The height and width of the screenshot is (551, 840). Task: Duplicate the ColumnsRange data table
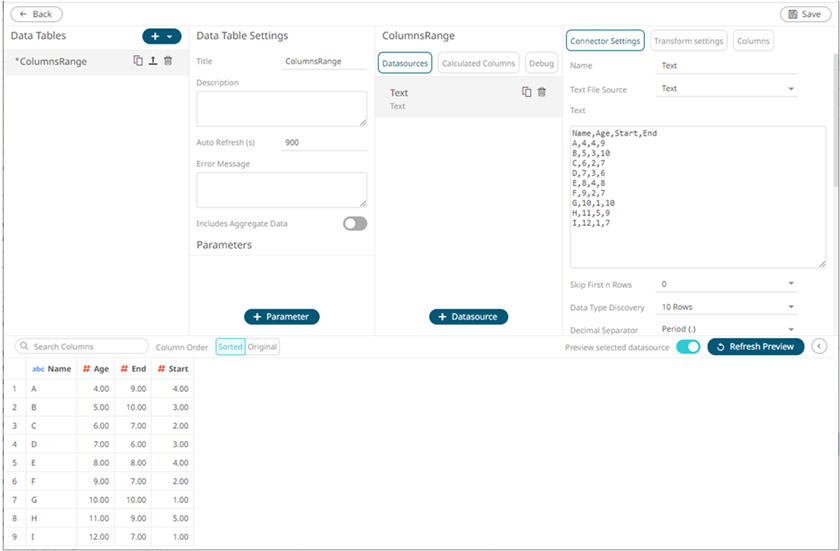coord(138,61)
